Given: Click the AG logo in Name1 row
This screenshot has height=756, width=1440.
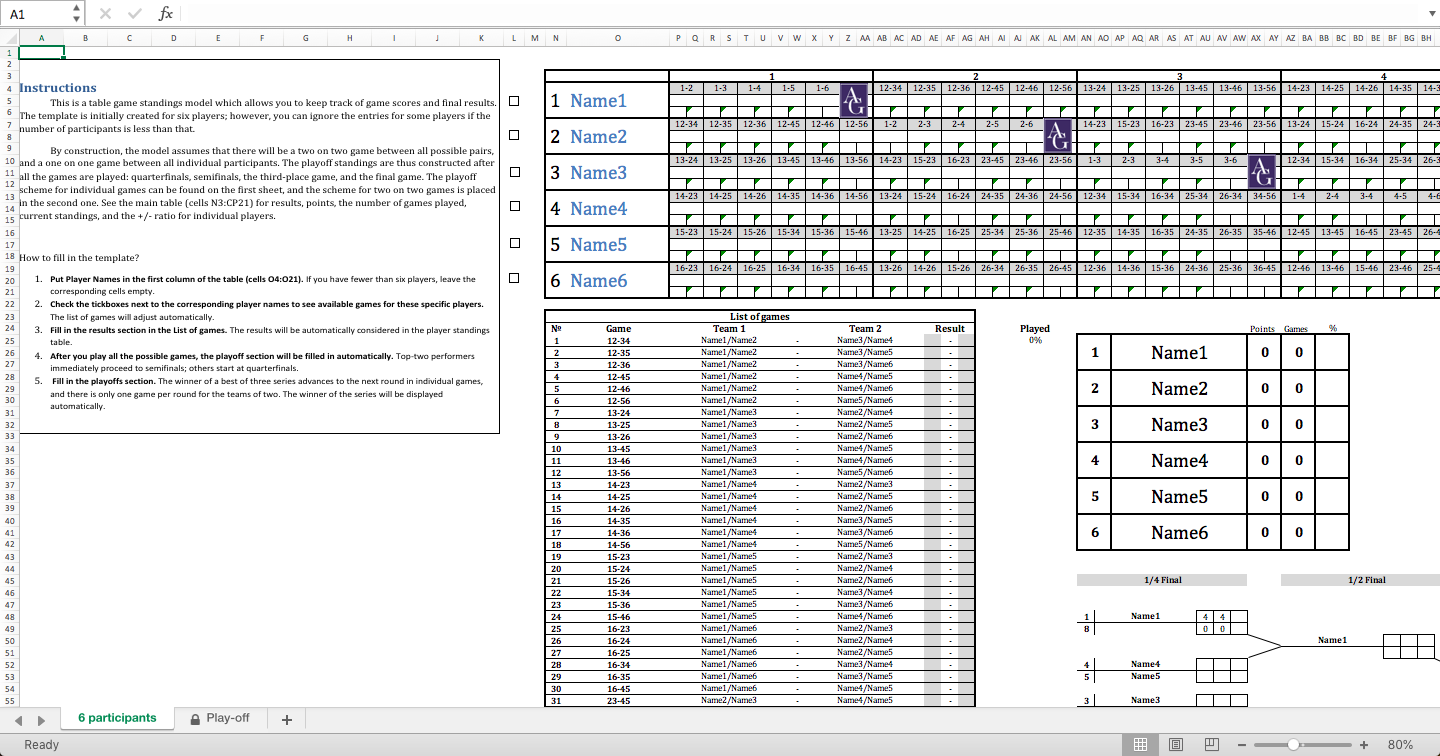Looking at the screenshot, I should point(854,100).
